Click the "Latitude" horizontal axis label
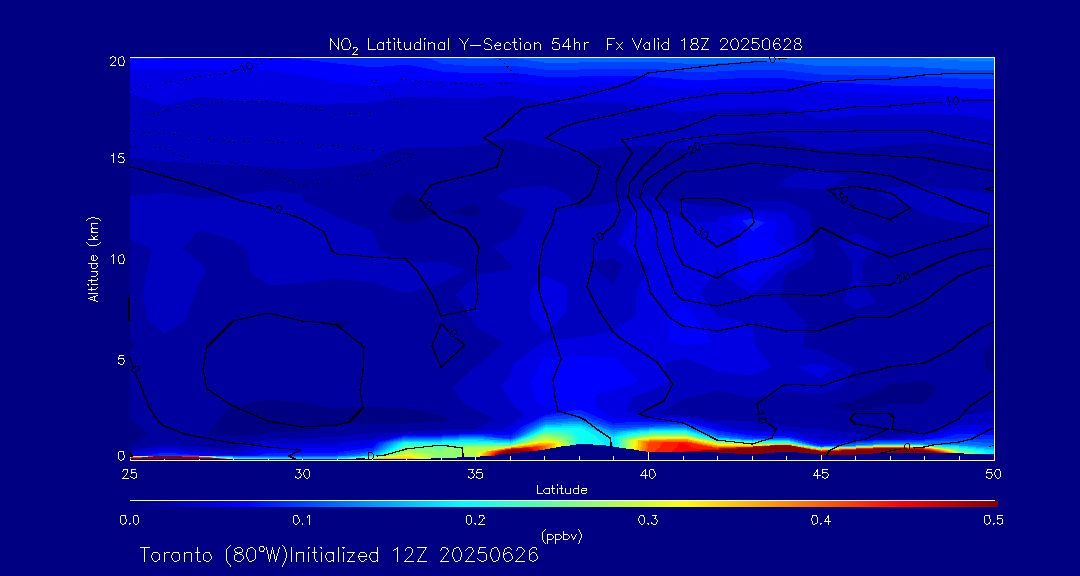 click(x=562, y=490)
